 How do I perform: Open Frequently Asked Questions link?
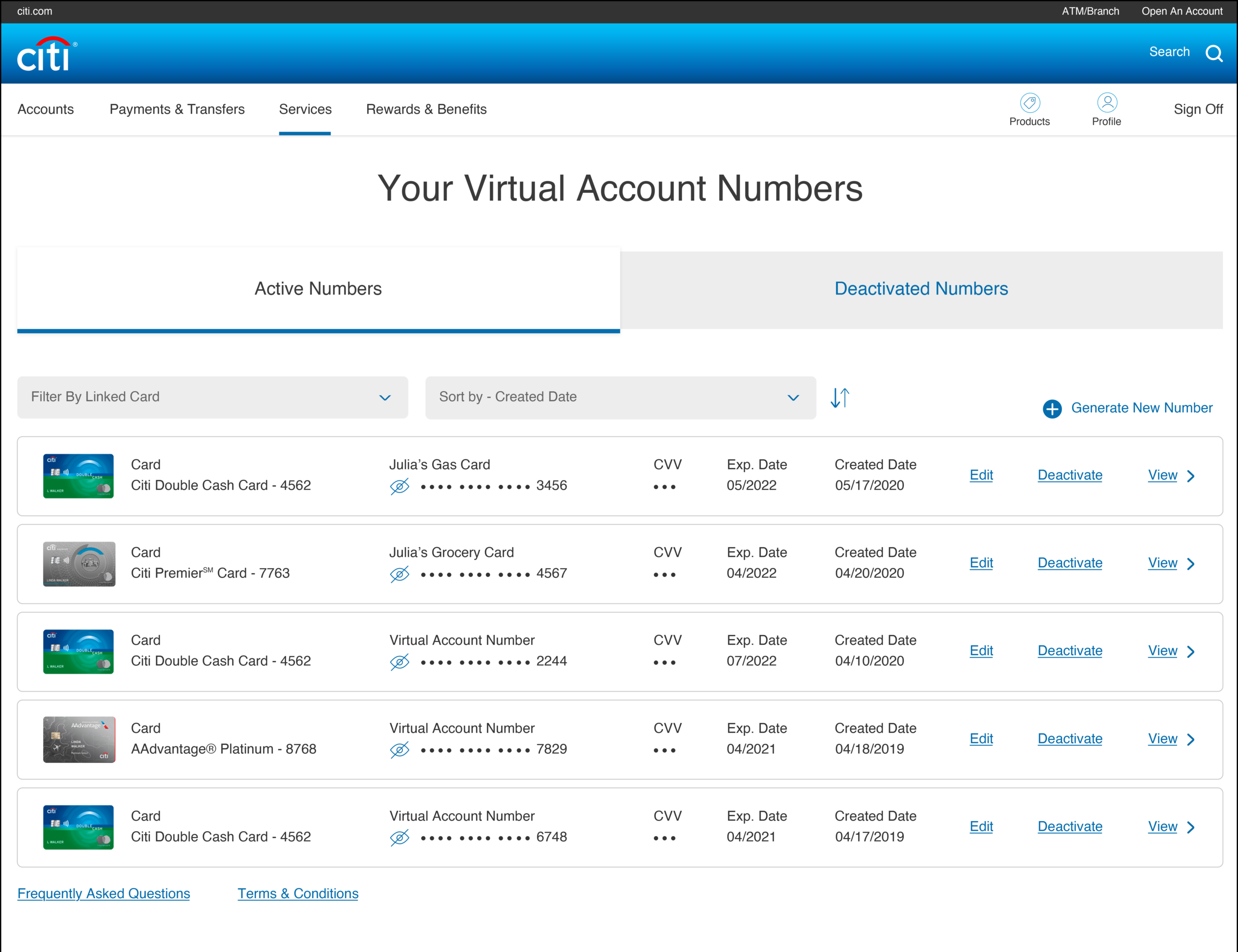coord(104,894)
